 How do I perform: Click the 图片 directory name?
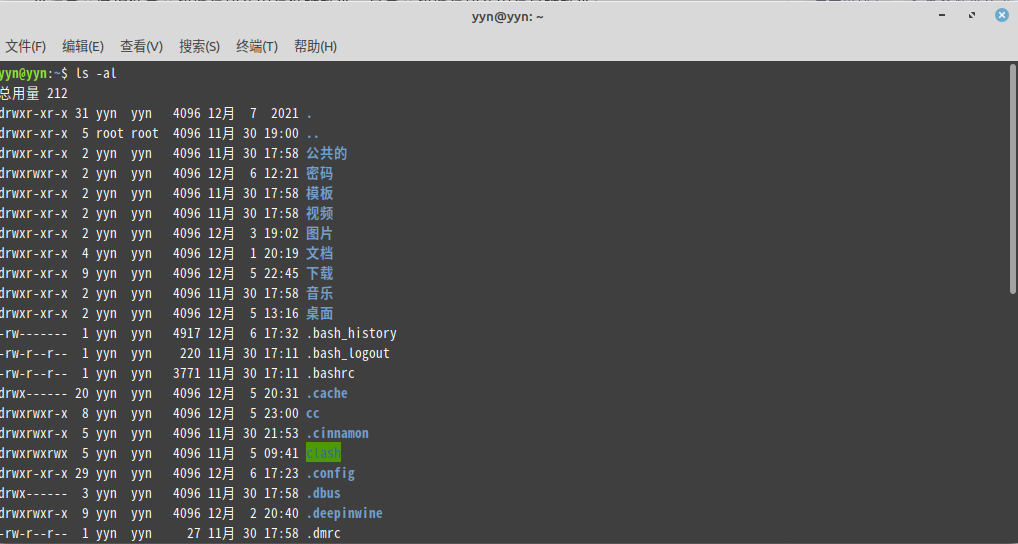pyautogui.click(x=319, y=234)
